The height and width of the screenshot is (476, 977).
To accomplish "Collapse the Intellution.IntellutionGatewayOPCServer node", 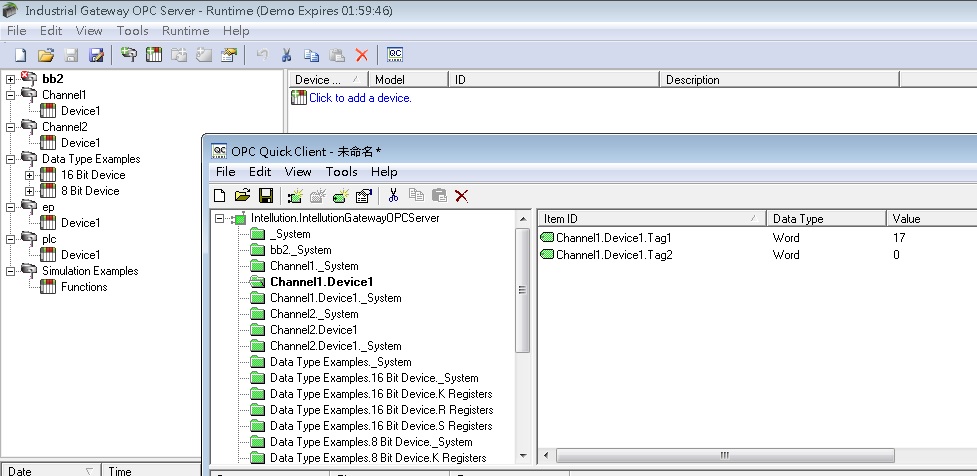I will [x=220, y=218].
